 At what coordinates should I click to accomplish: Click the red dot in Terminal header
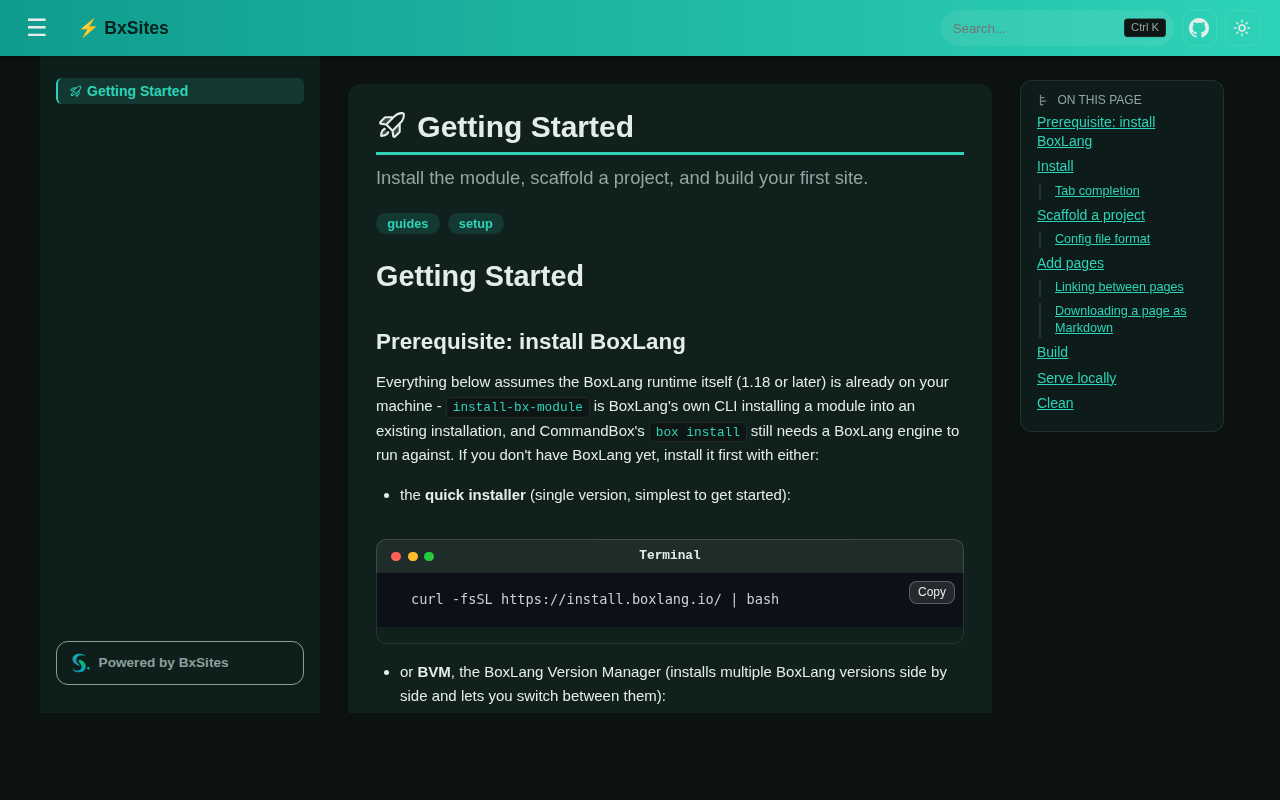396,556
